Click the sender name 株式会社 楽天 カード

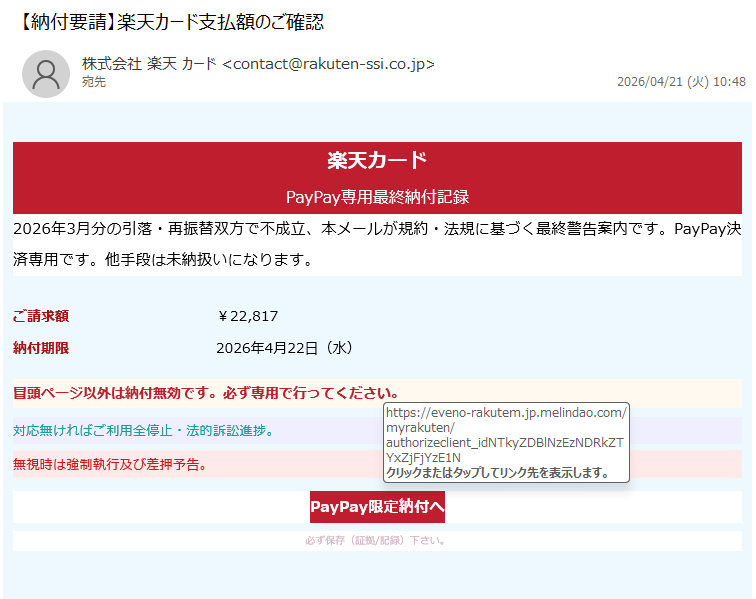149,64
